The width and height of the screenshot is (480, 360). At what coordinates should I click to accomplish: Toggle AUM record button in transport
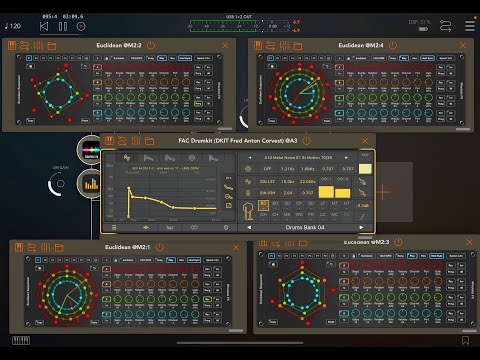pos(81,26)
